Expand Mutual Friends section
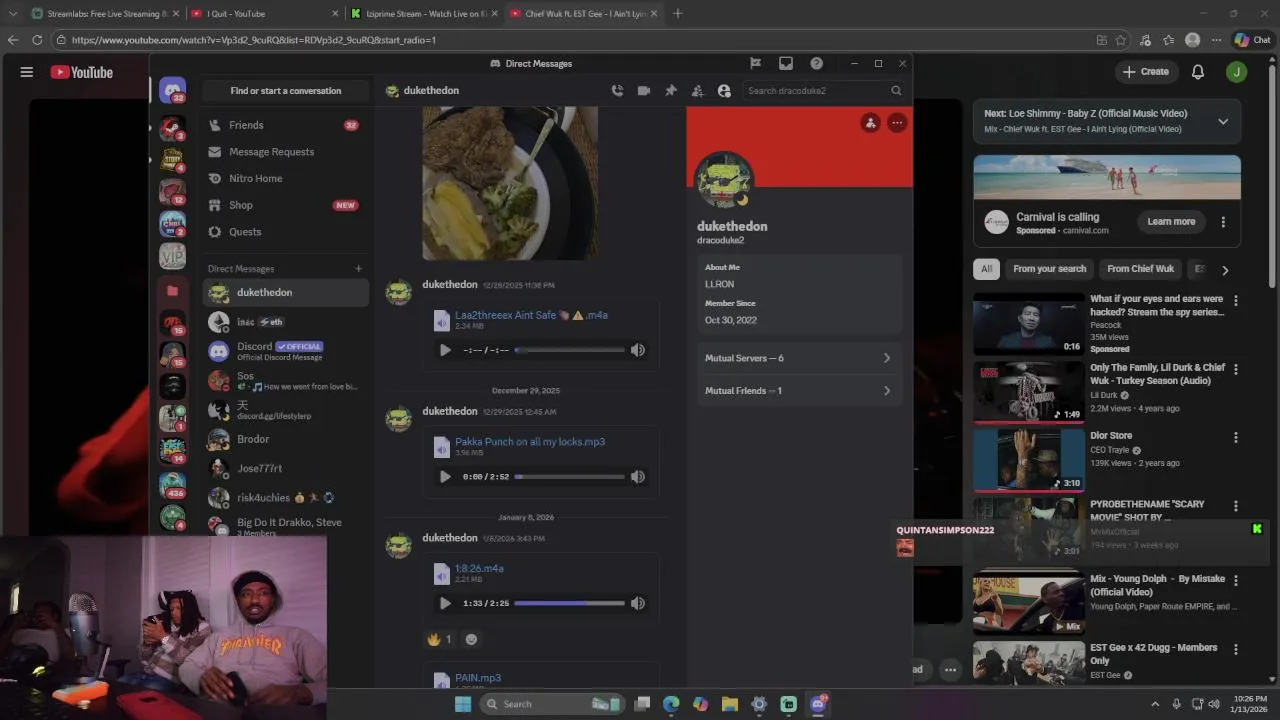The image size is (1280, 720). tap(798, 391)
